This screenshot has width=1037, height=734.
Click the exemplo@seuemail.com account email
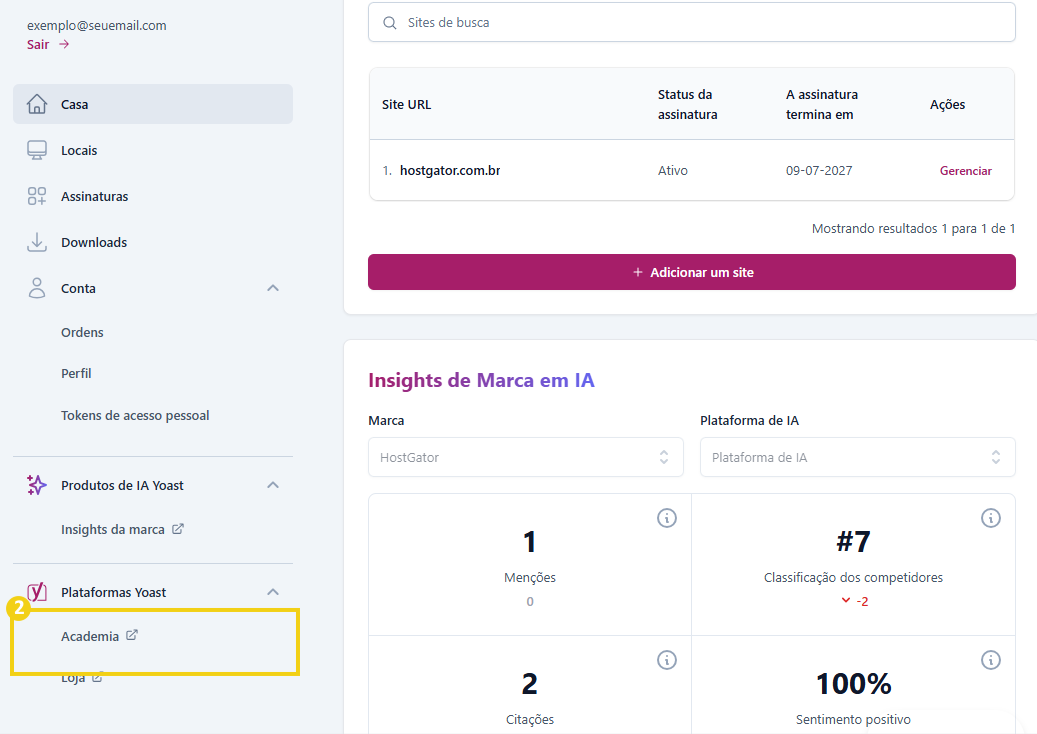[x=97, y=25]
